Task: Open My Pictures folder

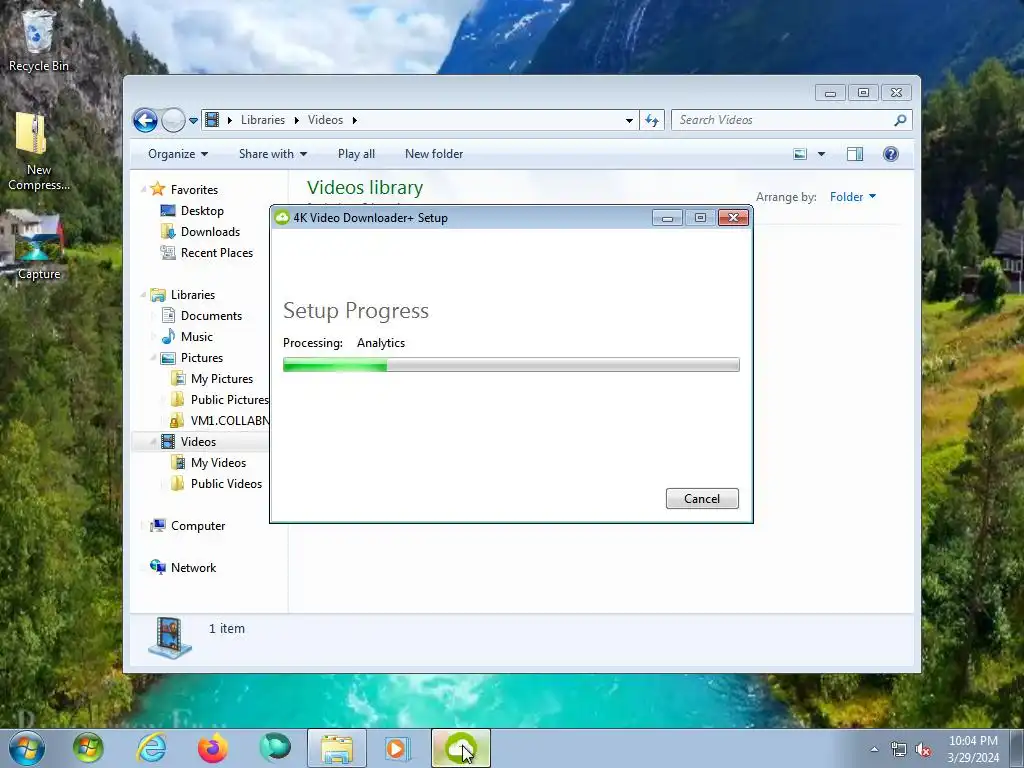Action: 221,379
